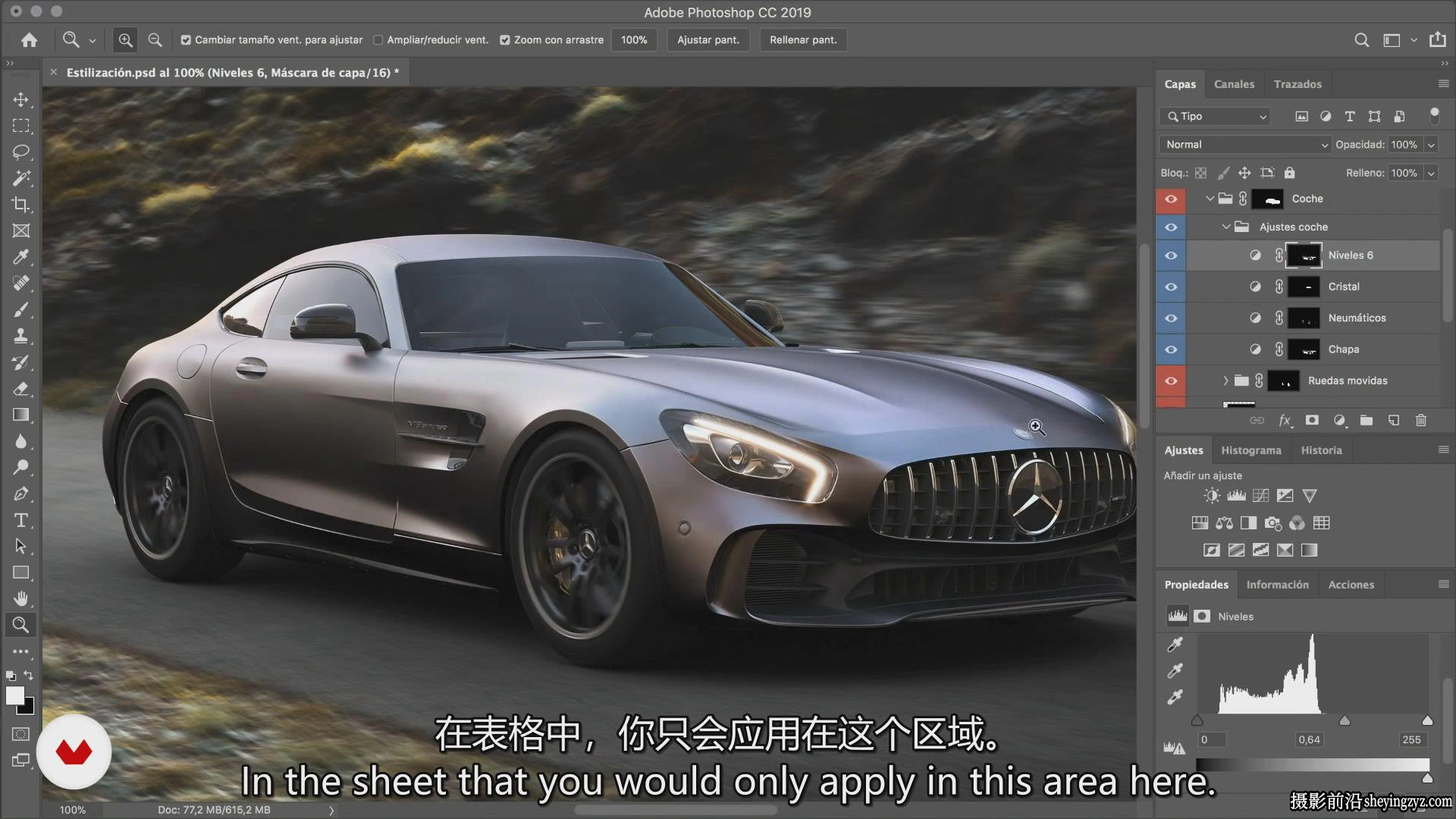Screen dimensions: 1456x819
Task: Select the Brush tool
Action: 20,309
